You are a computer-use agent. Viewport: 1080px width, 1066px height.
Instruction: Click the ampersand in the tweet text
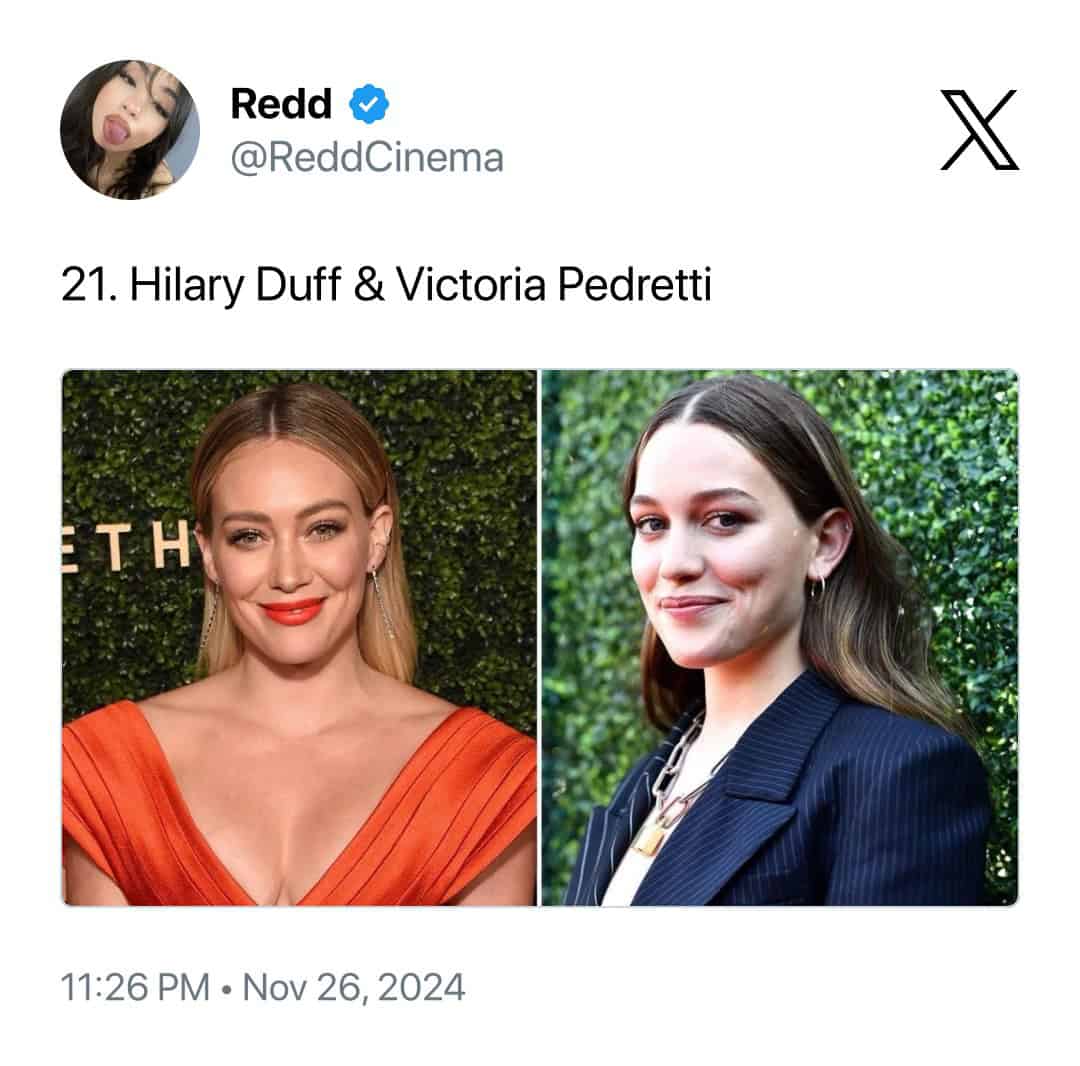369,285
